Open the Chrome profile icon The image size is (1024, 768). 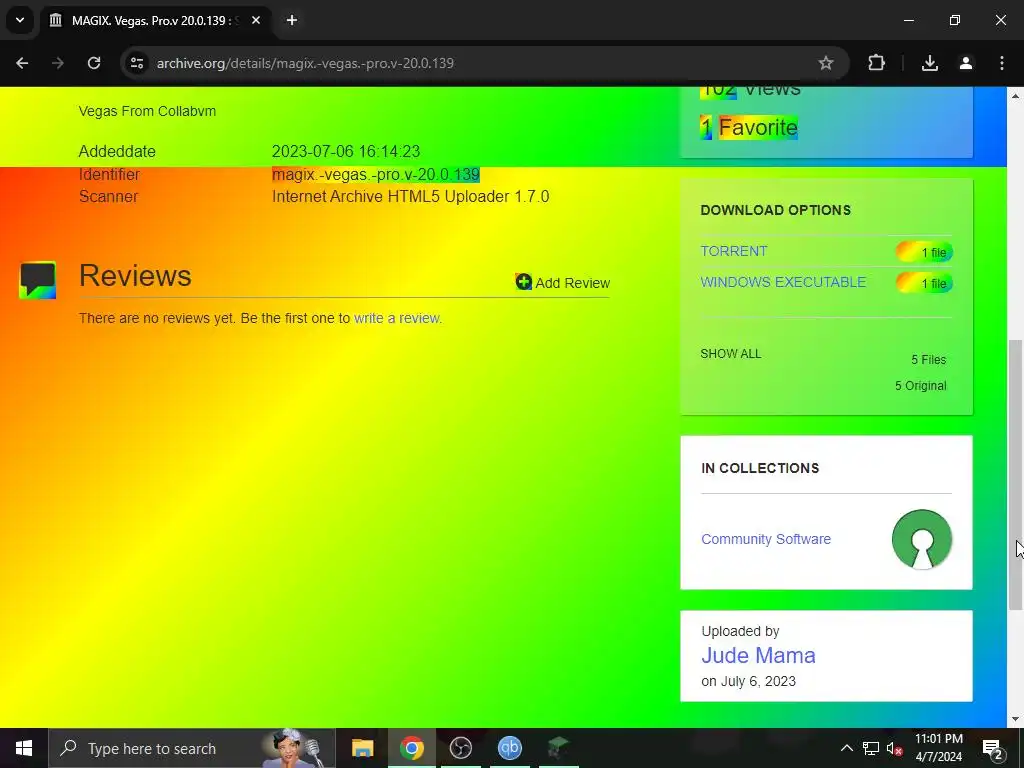(966, 63)
